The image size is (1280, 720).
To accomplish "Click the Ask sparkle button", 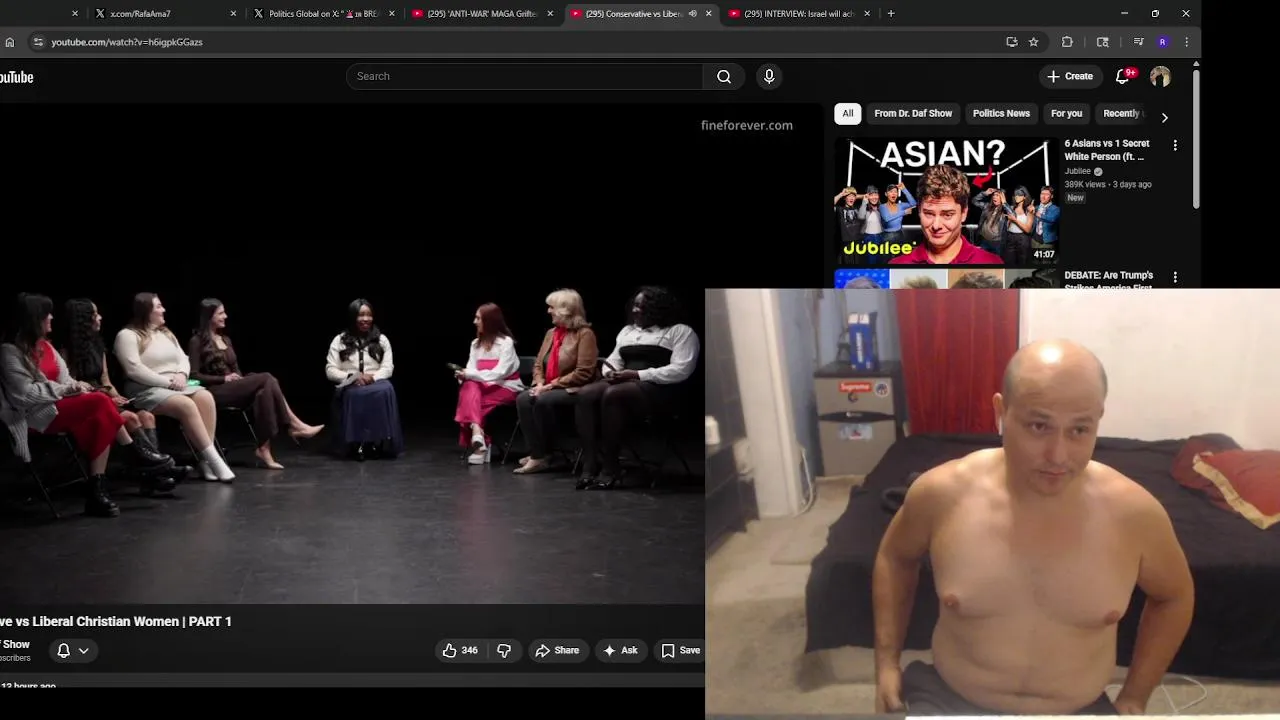I will click(620, 650).
